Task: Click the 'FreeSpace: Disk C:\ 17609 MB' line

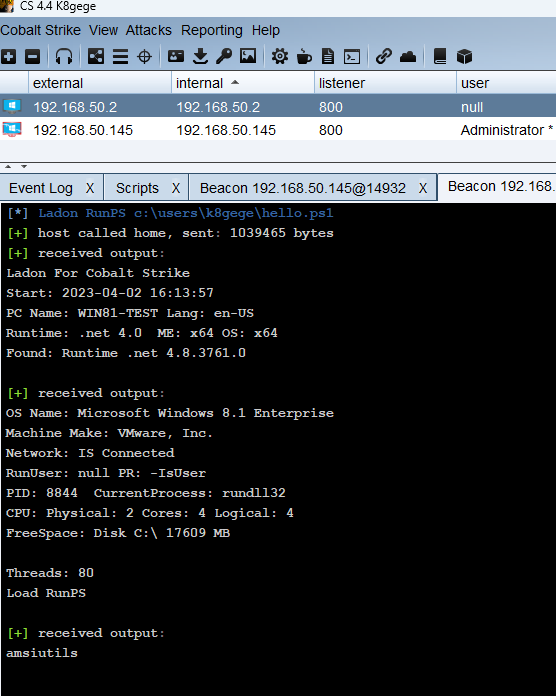Action: (x=118, y=533)
